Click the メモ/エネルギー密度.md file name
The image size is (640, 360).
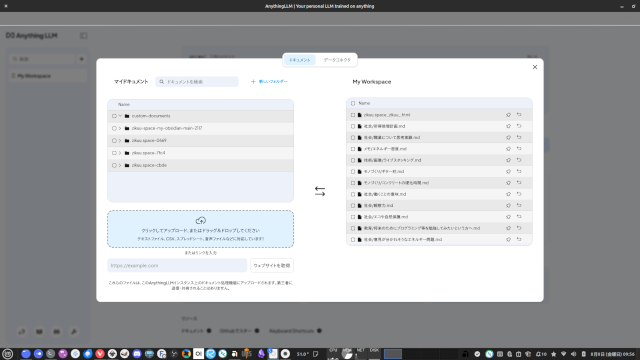[385, 149]
